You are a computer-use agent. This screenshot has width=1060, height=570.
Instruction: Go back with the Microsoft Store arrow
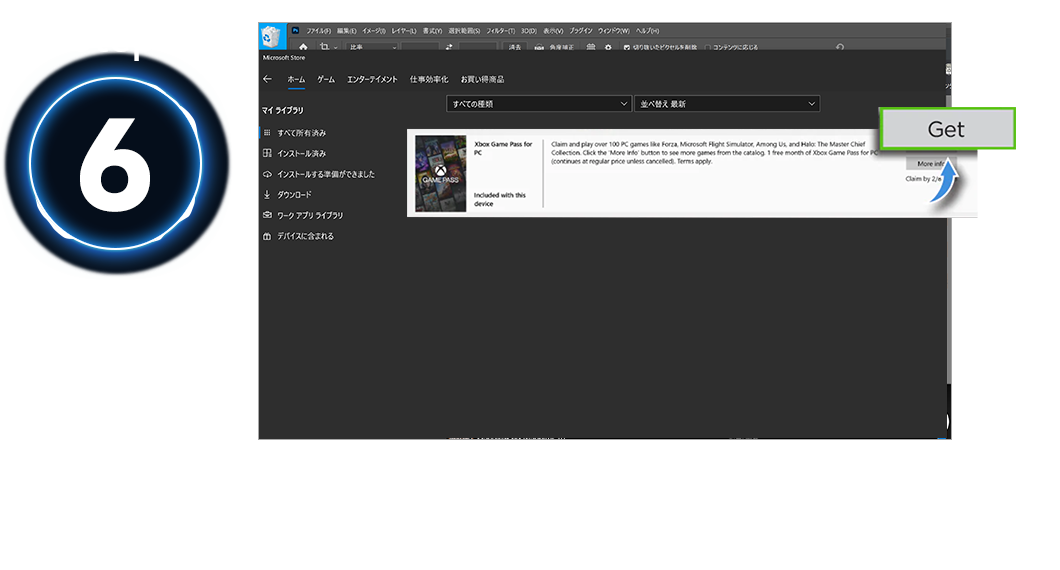268,79
